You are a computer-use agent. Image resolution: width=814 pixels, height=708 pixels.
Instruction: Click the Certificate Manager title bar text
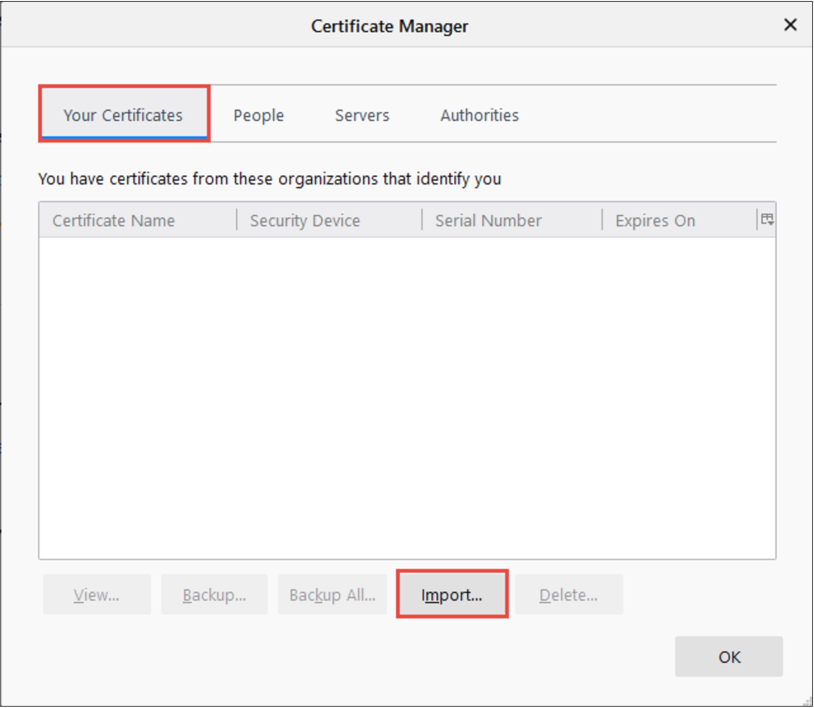pos(390,26)
